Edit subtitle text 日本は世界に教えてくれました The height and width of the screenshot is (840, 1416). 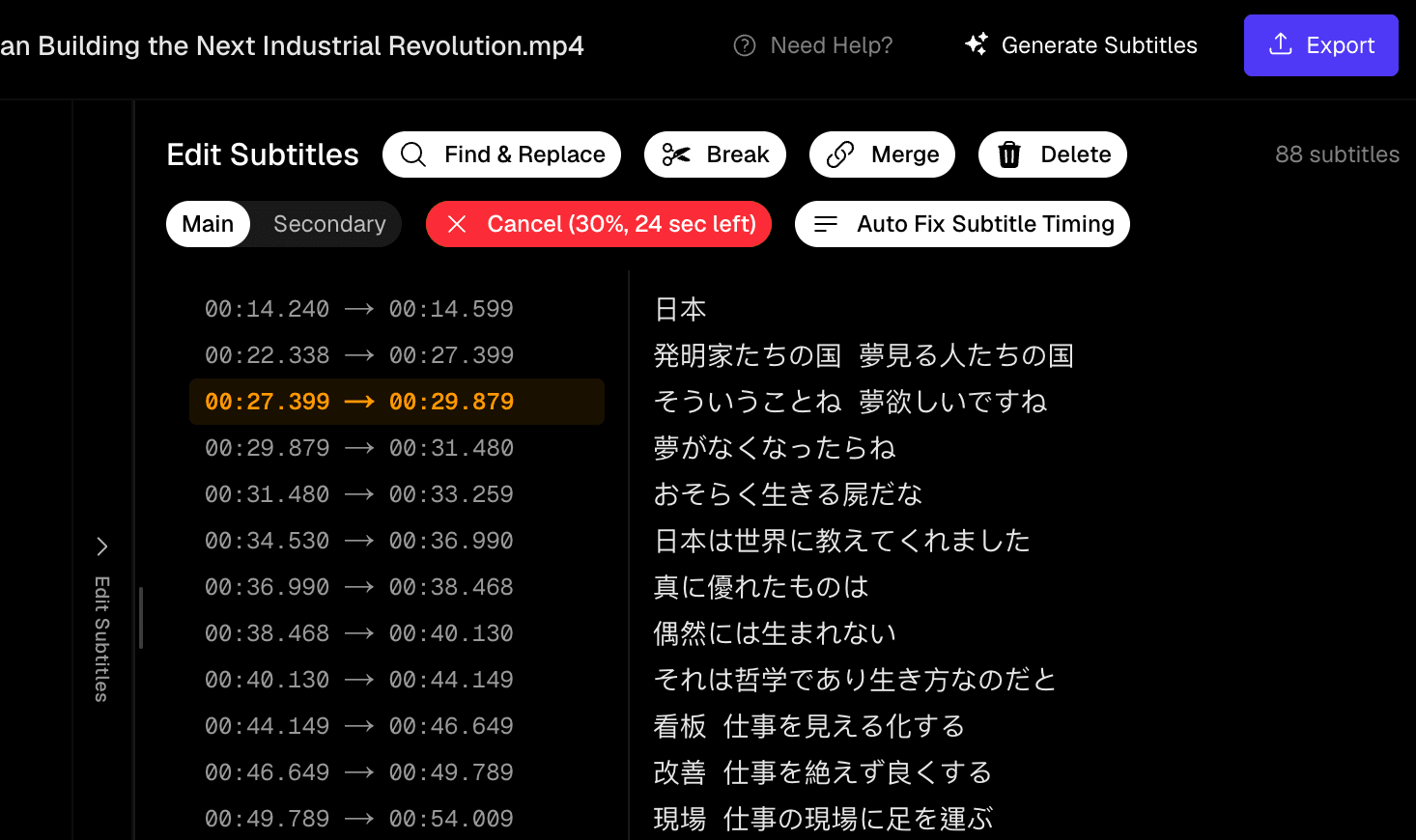(842, 541)
